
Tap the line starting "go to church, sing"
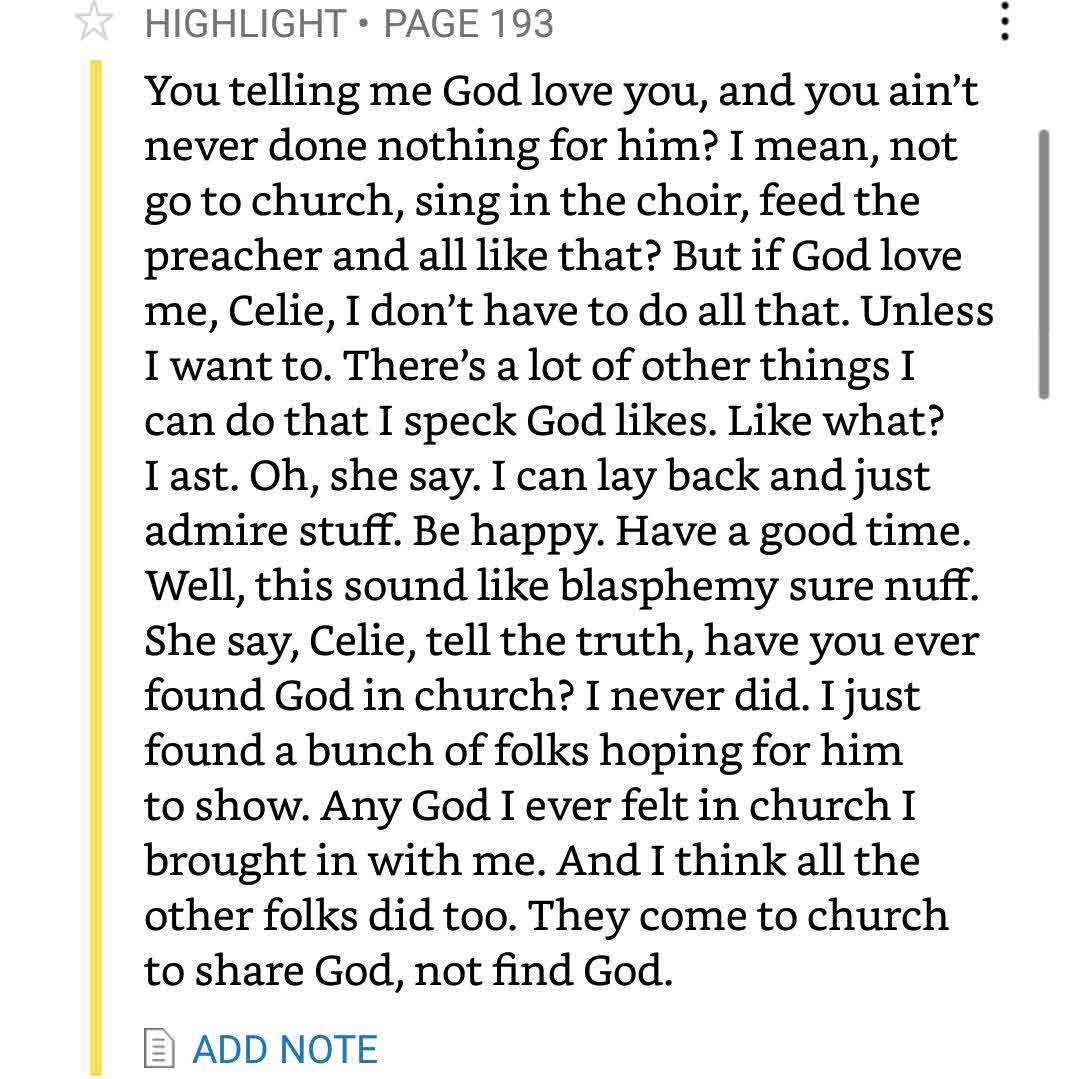pos(532,201)
